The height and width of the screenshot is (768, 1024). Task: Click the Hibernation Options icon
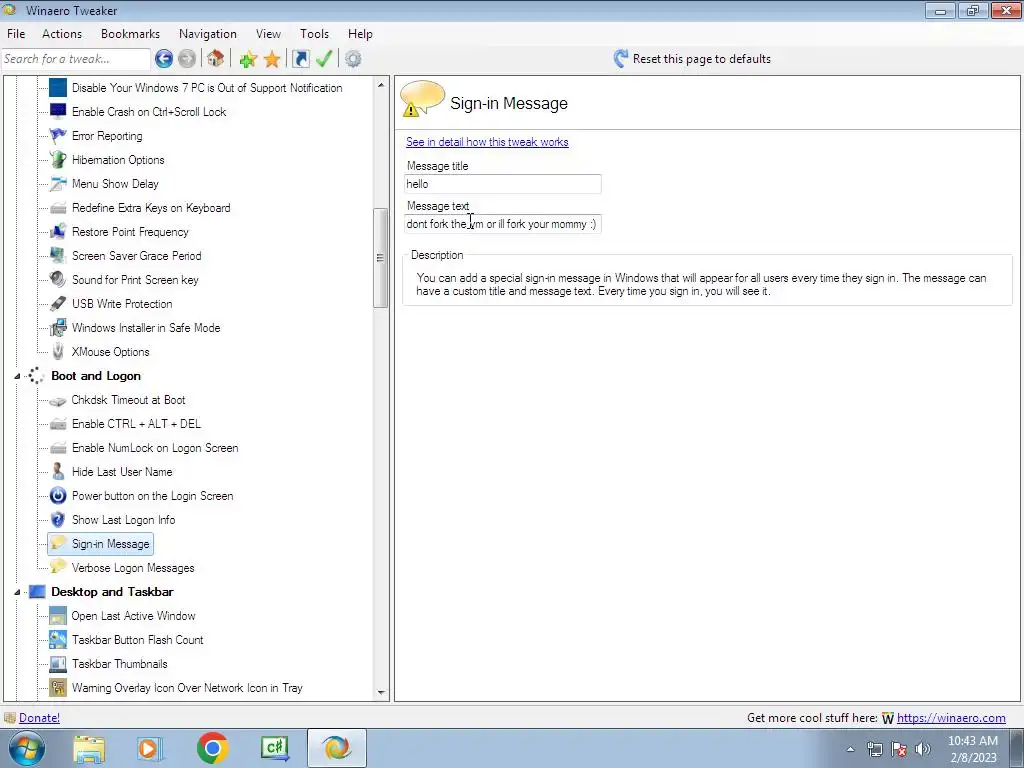58,160
